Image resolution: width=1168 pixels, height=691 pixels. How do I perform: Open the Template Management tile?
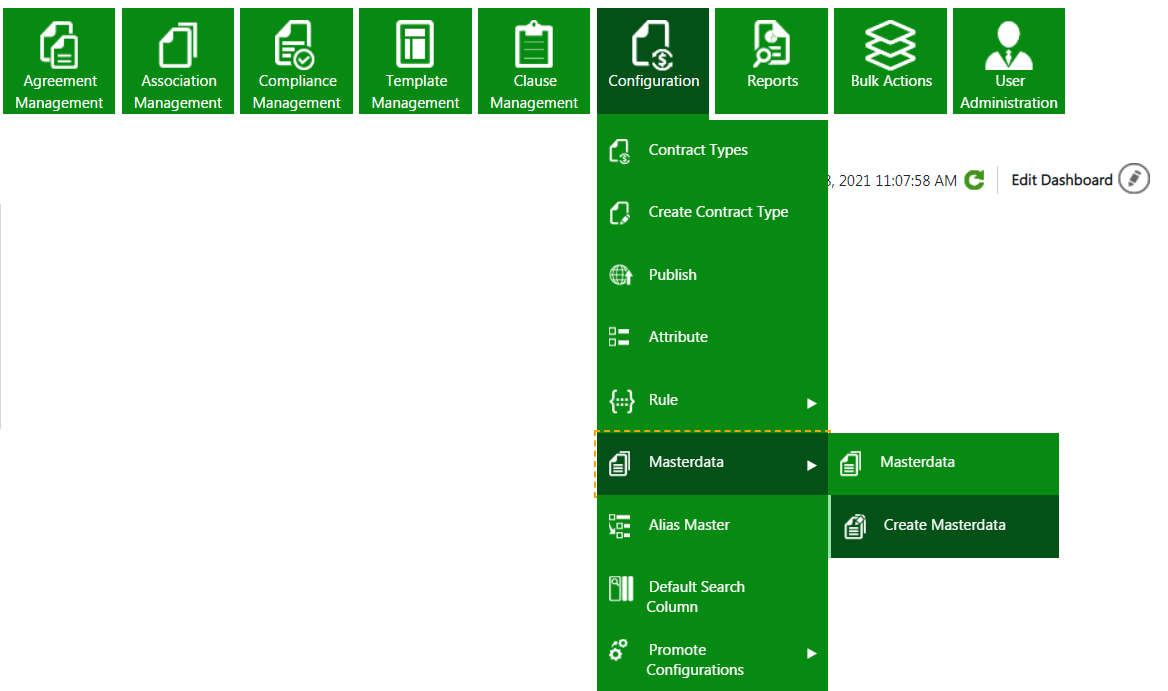click(x=415, y=61)
